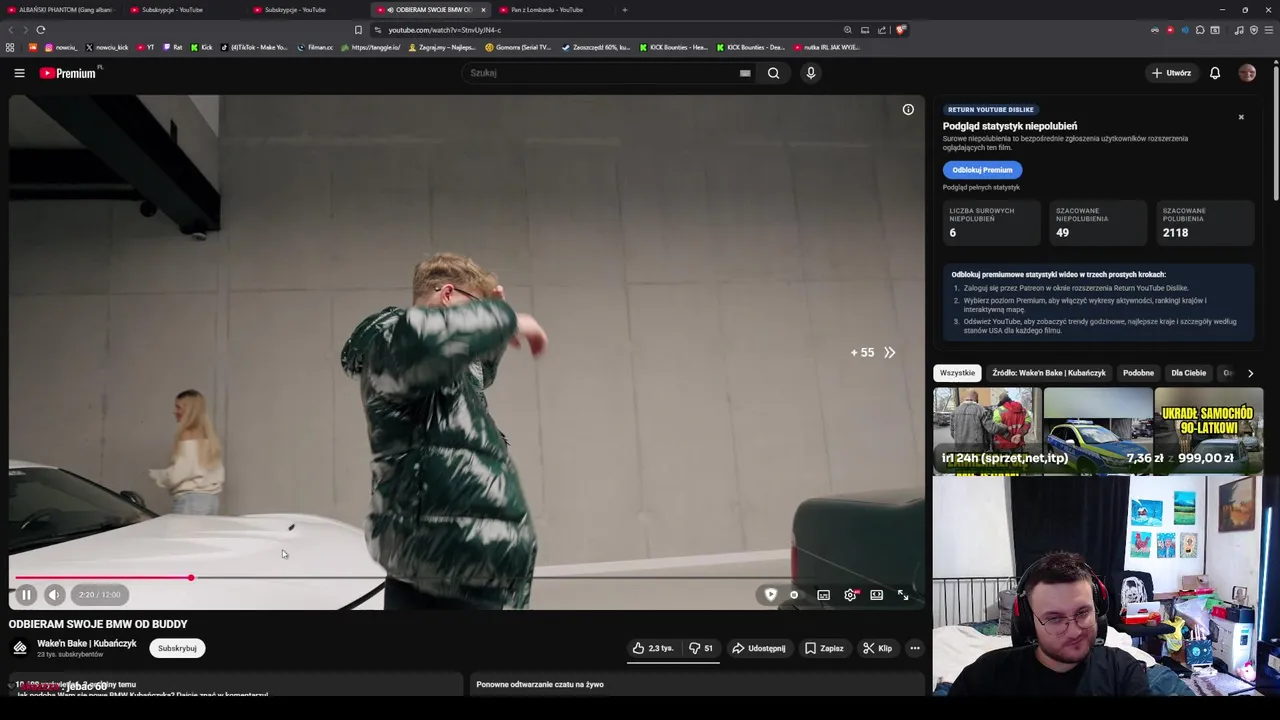Viewport: 1280px width, 720px height.
Task: Switch to theater mode
Action: (x=876, y=595)
